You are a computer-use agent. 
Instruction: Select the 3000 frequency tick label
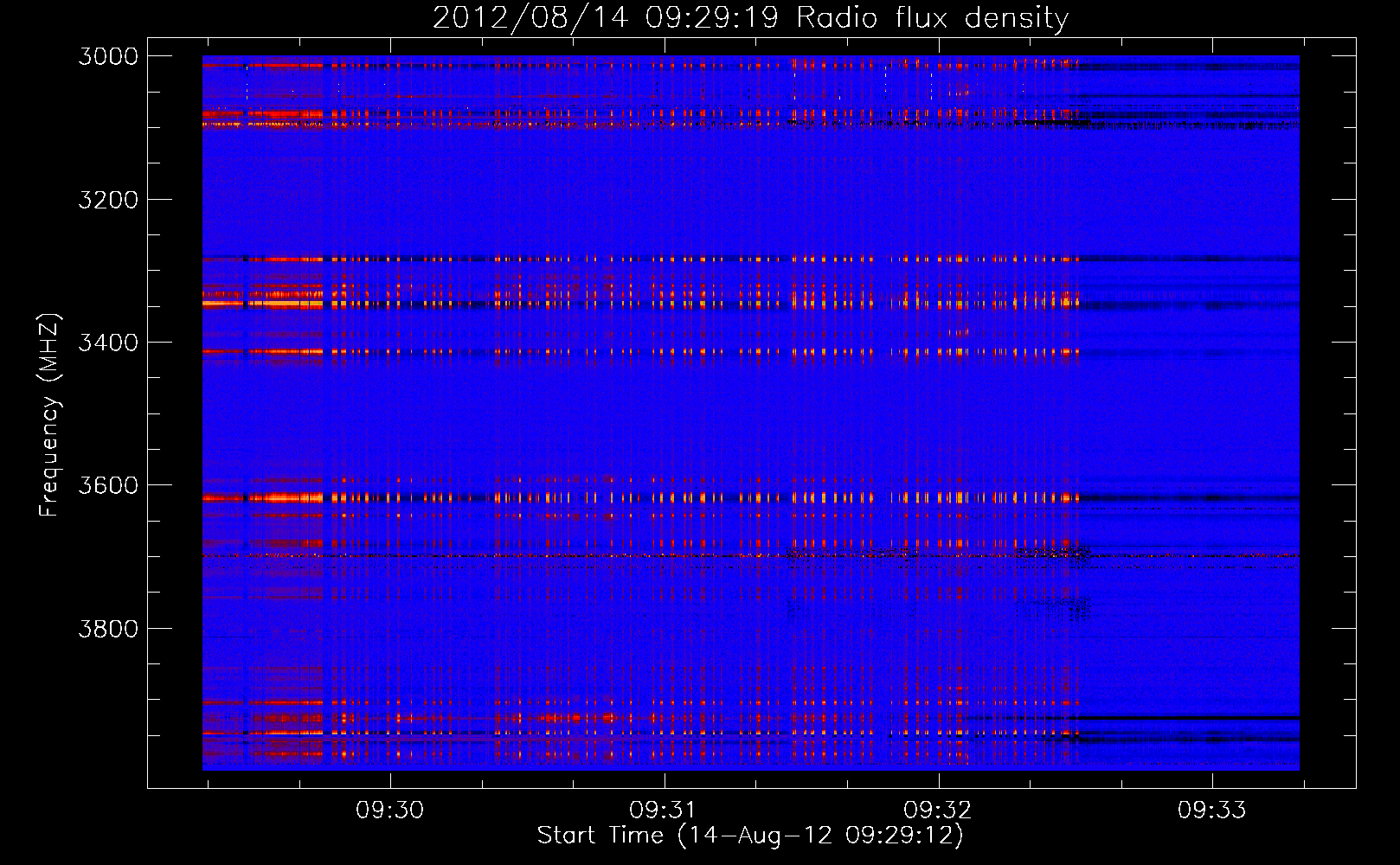tap(108, 56)
